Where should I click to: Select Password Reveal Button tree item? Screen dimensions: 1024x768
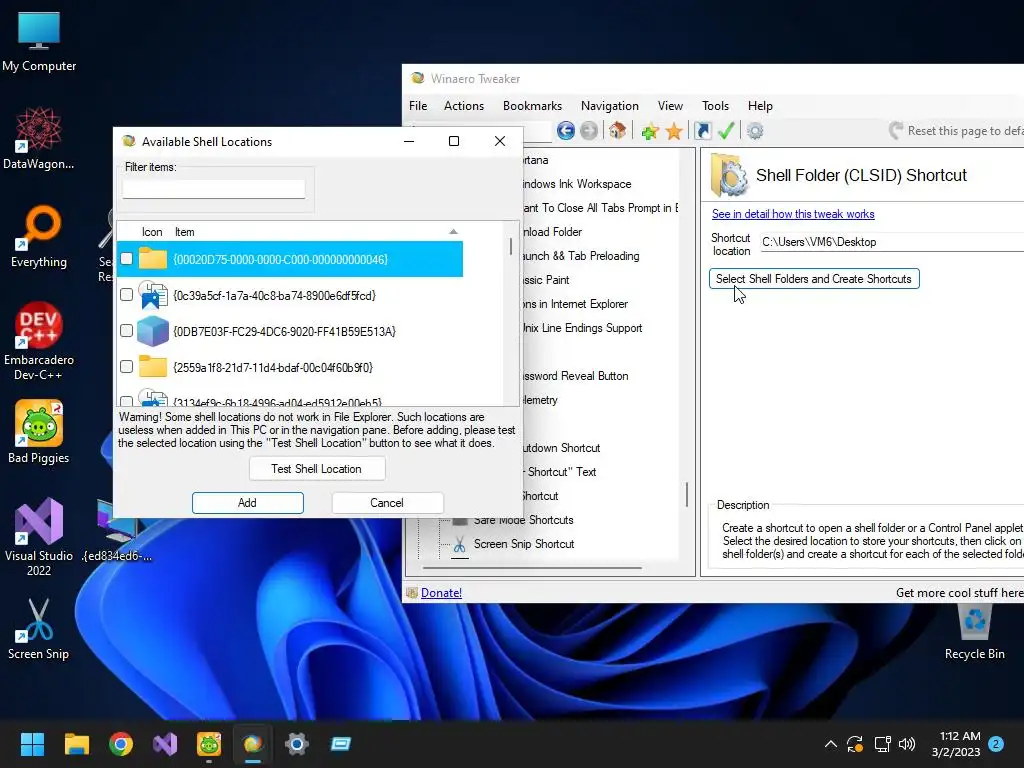575,376
